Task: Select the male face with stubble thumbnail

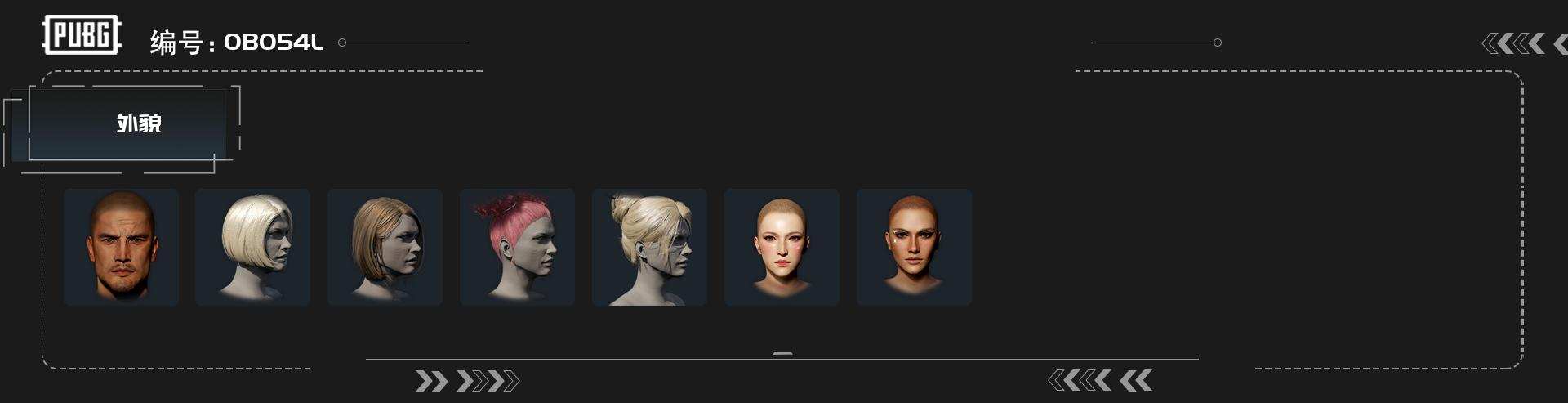Action: click(121, 247)
